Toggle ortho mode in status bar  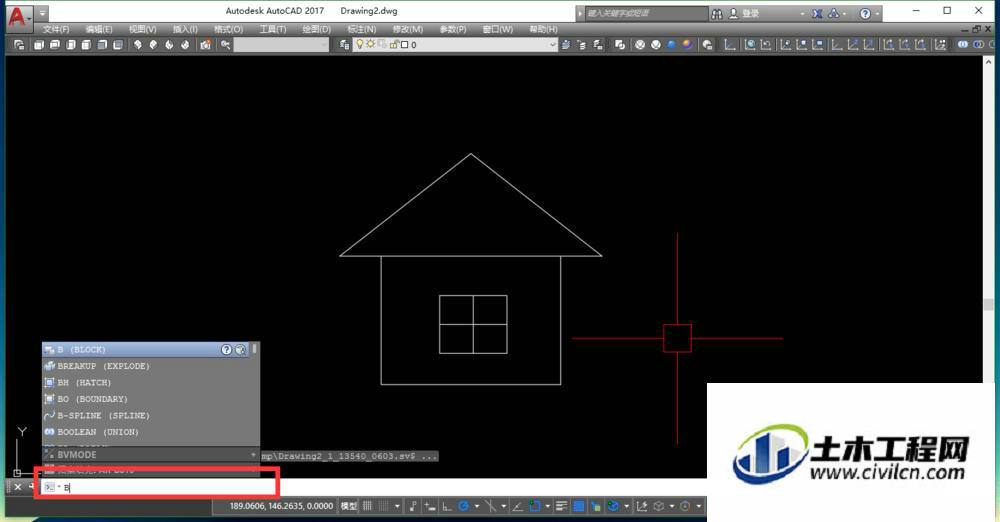447,506
